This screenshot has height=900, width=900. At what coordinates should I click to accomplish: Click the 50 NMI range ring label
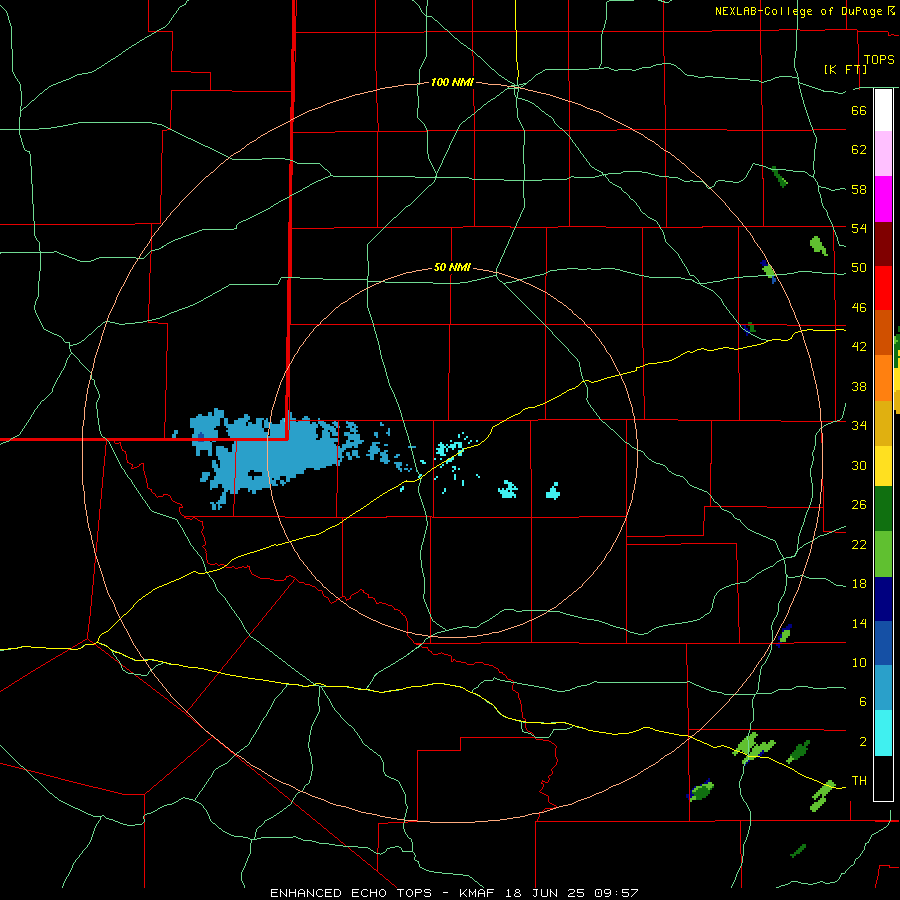[x=452, y=267]
